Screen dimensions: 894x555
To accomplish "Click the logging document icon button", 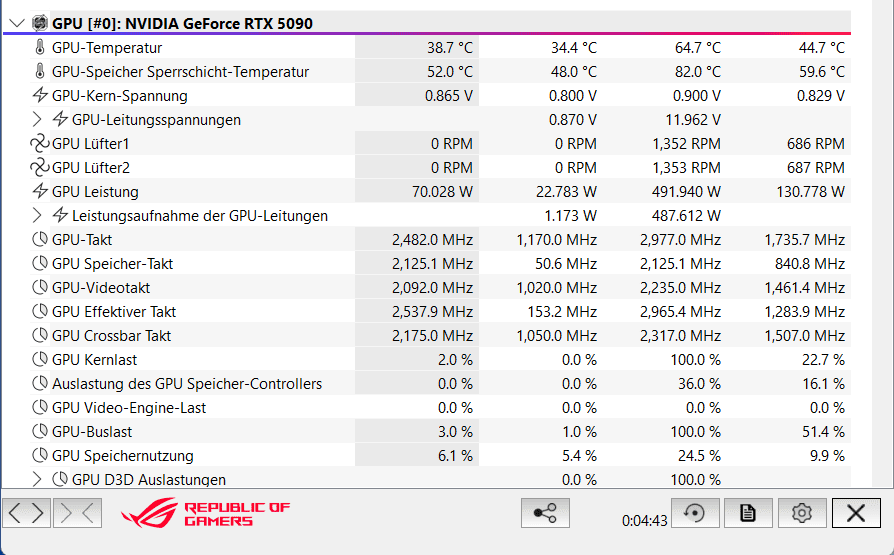I will (747, 513).
